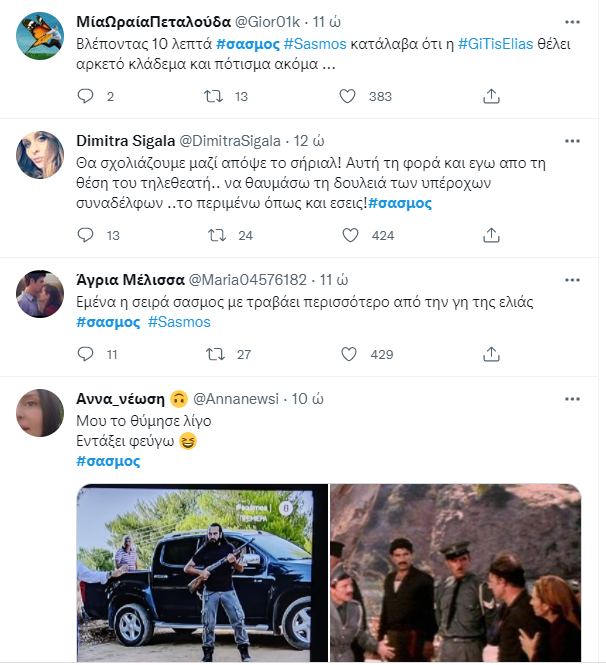Share Άγρια Μέλισσα's tweet
Viewport: 606px width, 665px height.
pos(491,354)
